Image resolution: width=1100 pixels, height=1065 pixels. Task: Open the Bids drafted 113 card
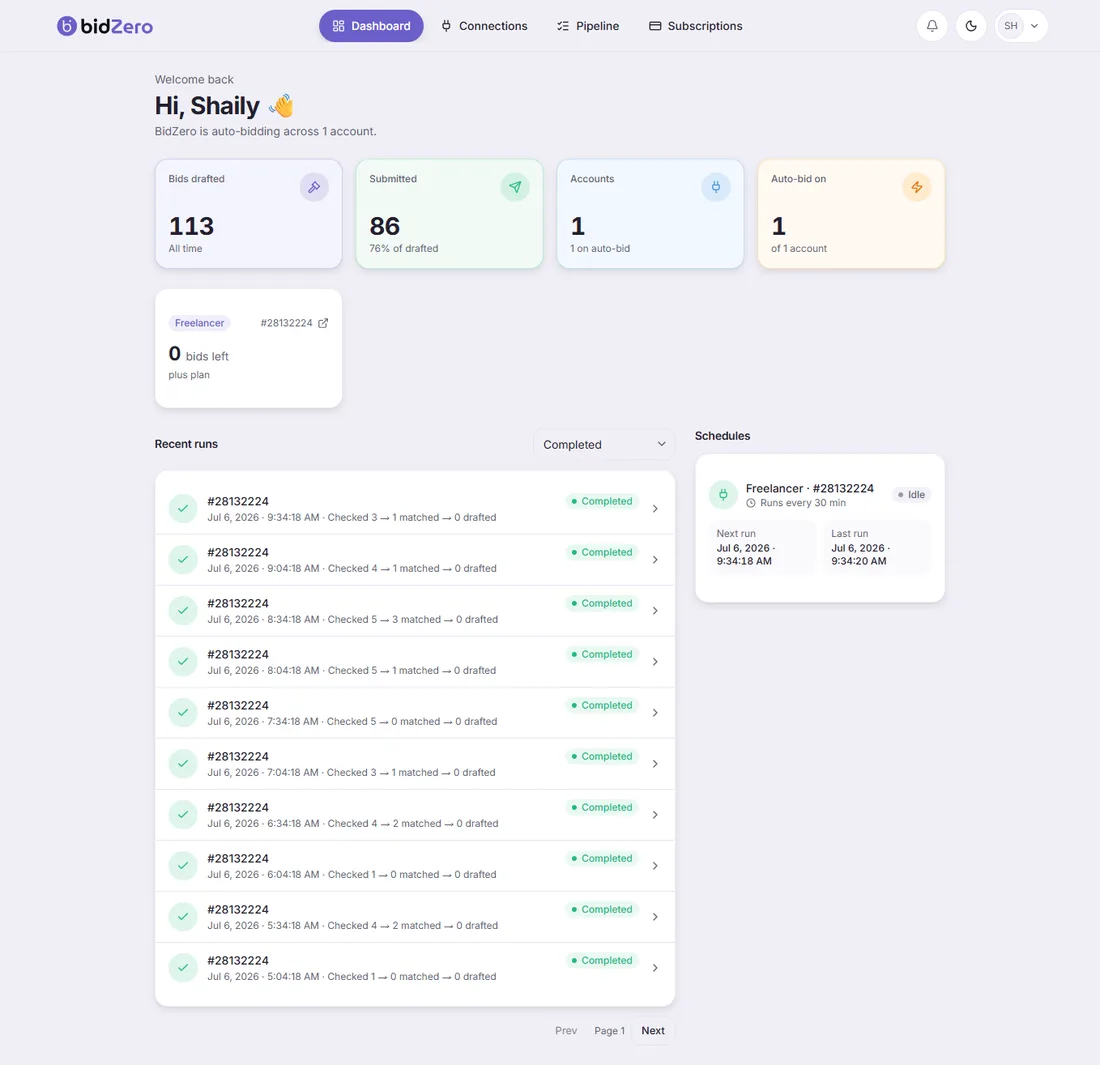click(248, 214)
